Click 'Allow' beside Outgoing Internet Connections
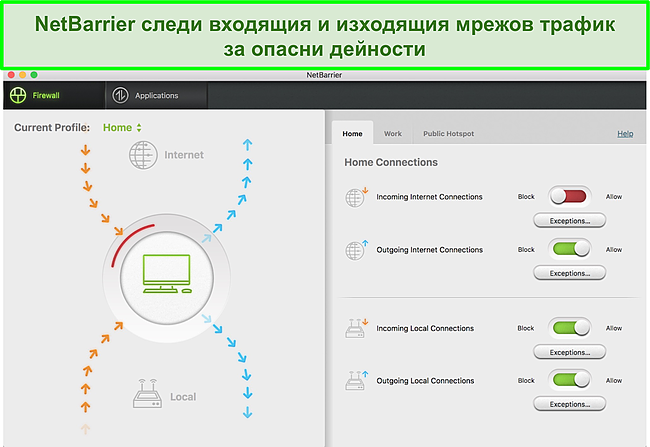 pos(614,250)
